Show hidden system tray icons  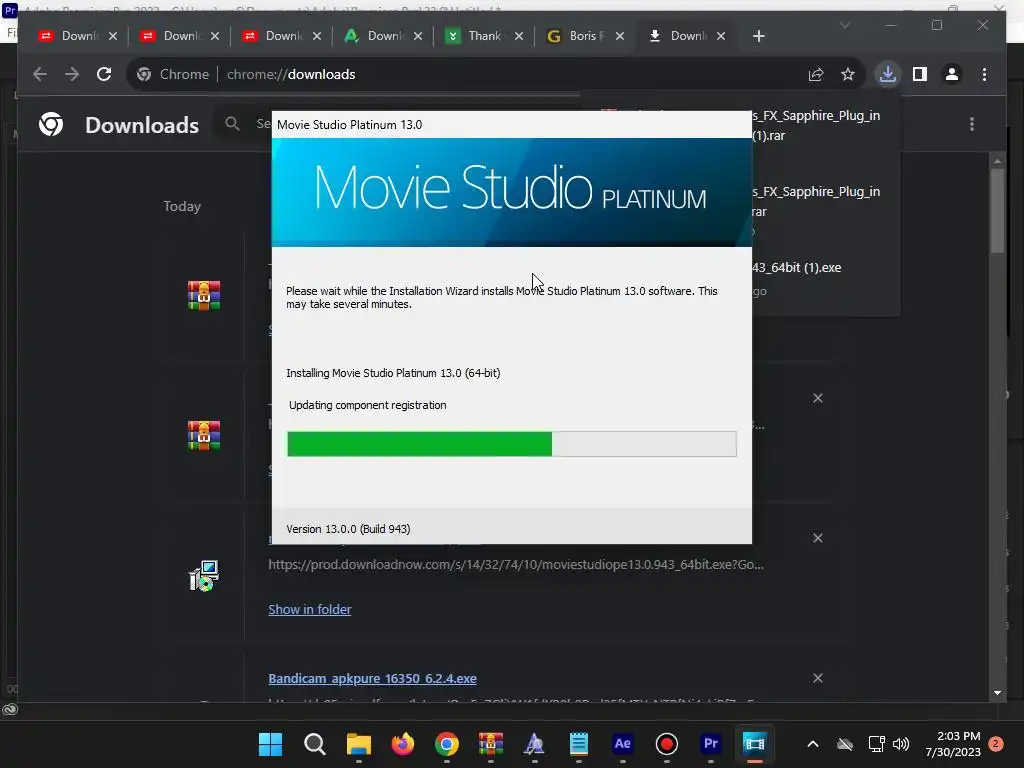click(813, 744)
